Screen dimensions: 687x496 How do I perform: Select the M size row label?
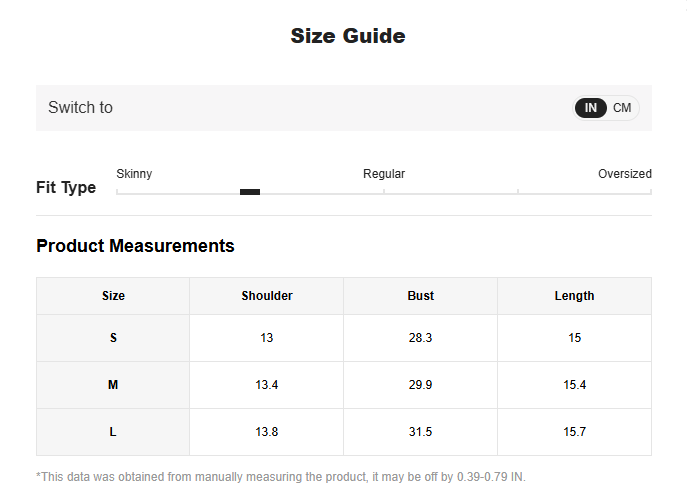(113, 385)
